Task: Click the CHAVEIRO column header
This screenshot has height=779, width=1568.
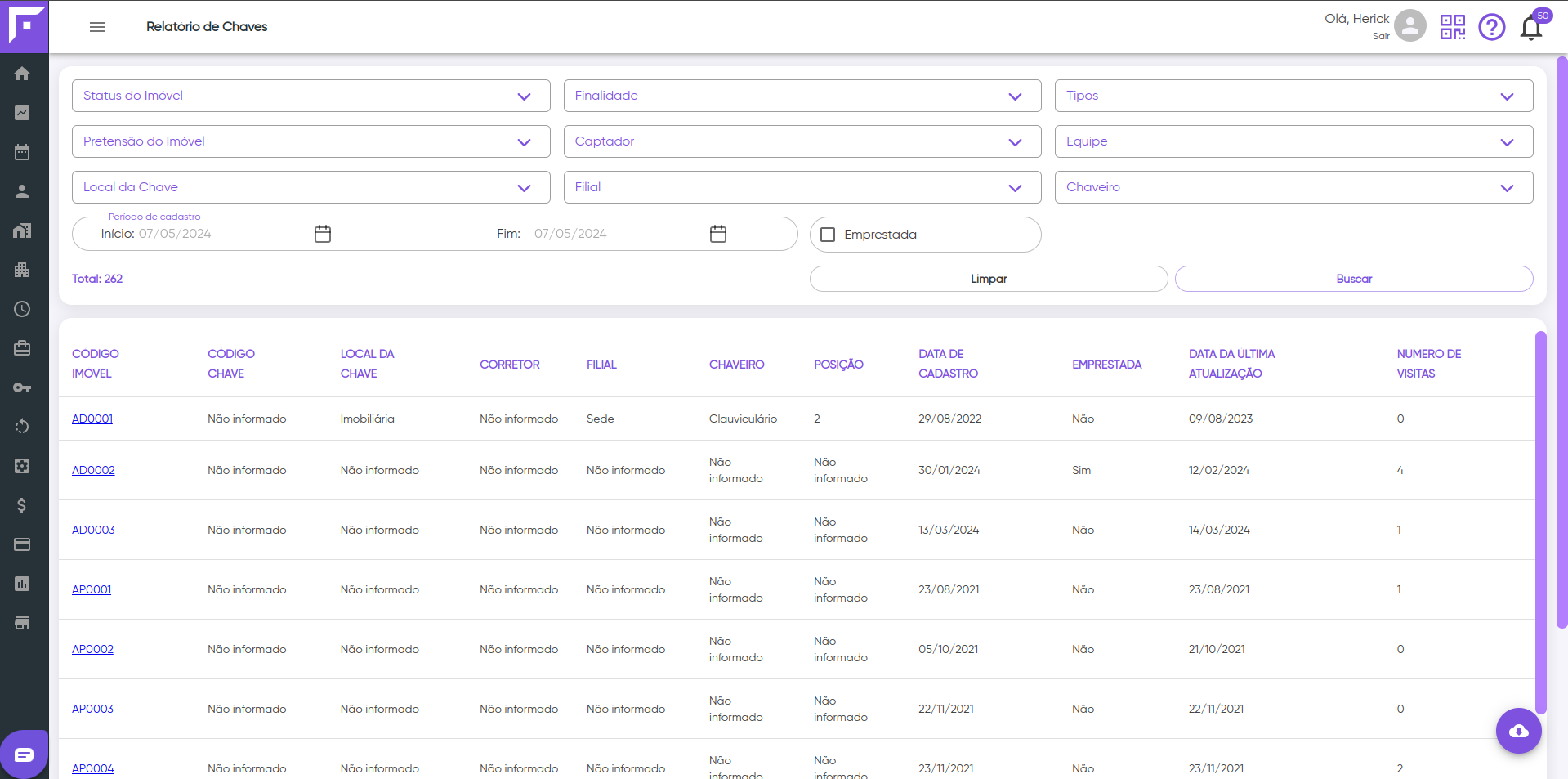Action: click(x=737, y=365)
